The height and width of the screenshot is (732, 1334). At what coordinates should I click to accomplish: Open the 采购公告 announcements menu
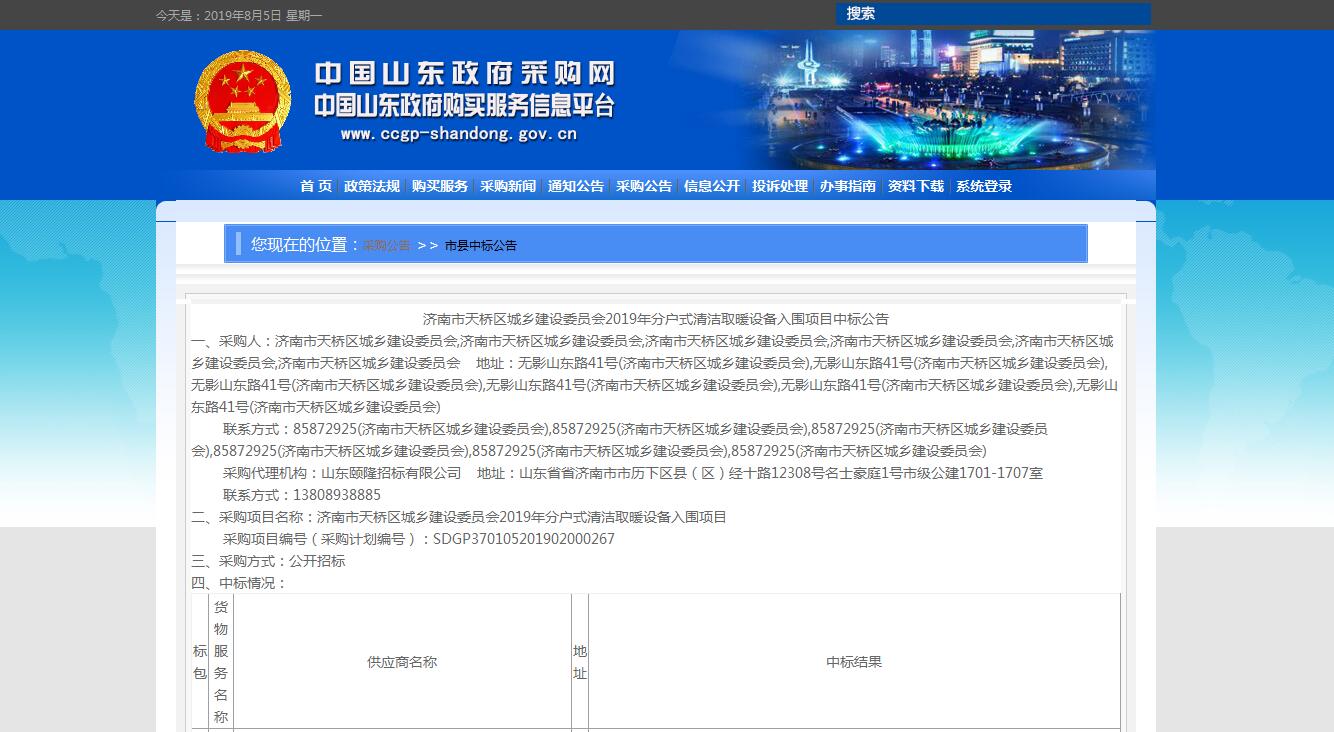643,186
